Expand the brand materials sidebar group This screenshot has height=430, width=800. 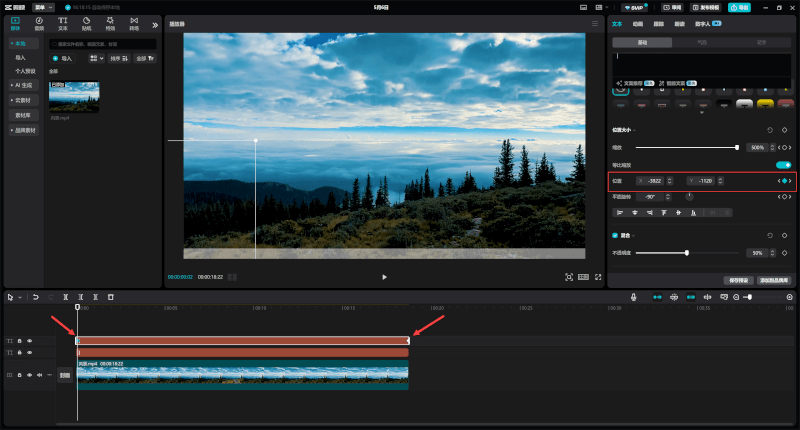(23, 130)
